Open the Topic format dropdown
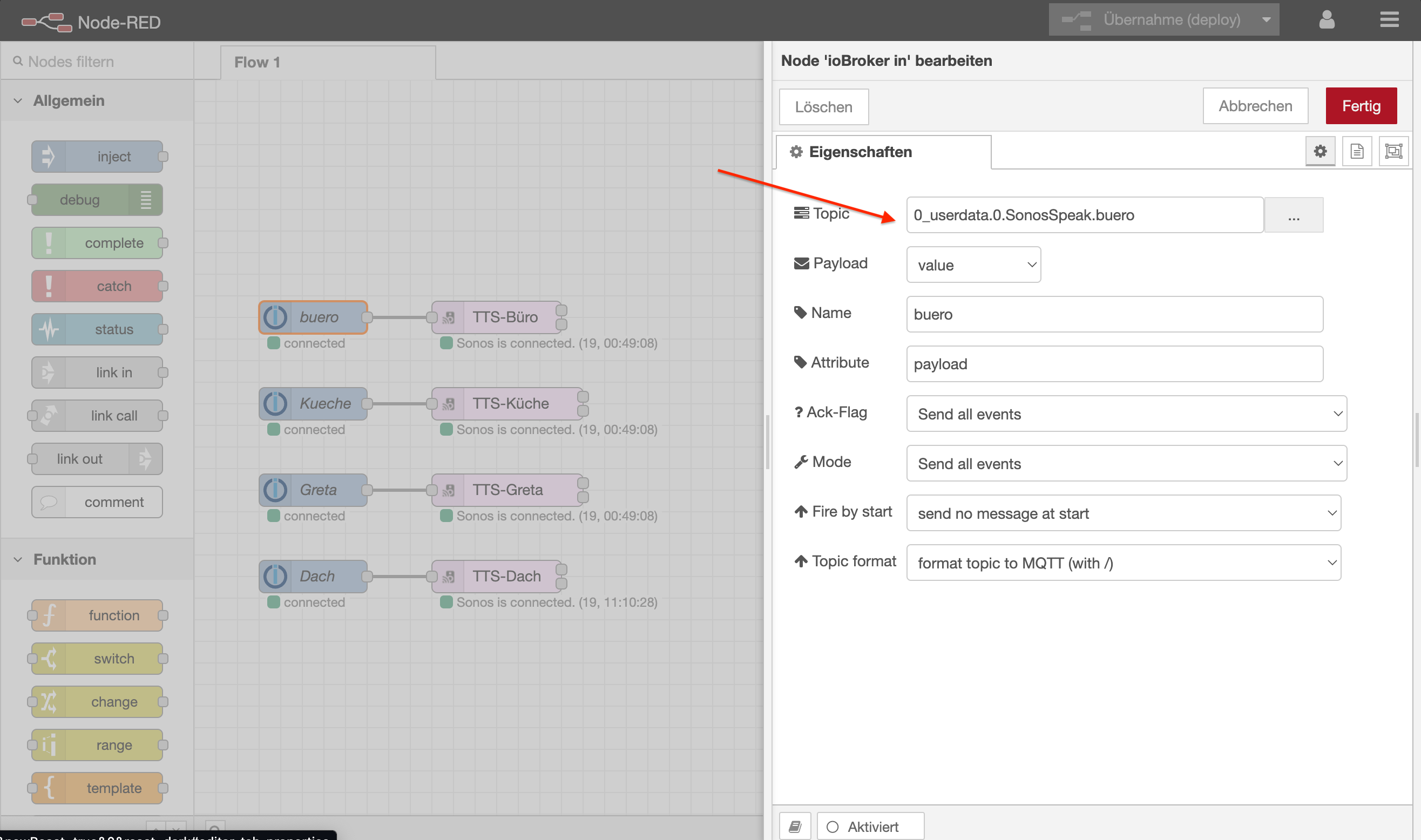Viewport: 1421px width, 840px height. pos(1123,563)
